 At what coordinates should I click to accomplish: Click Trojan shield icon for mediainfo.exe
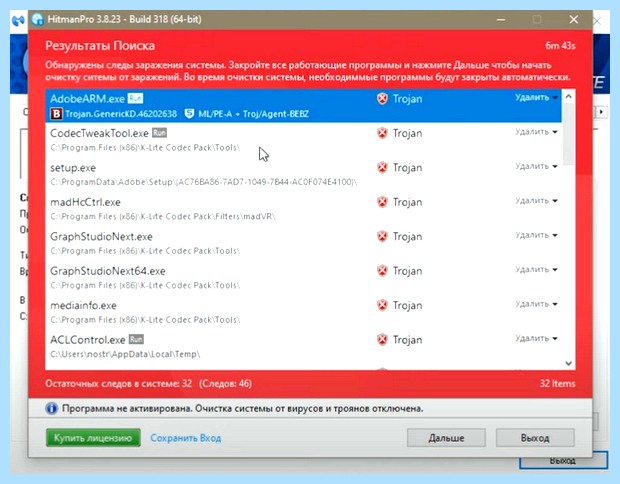pyautogui.click(x=382, y=305)
